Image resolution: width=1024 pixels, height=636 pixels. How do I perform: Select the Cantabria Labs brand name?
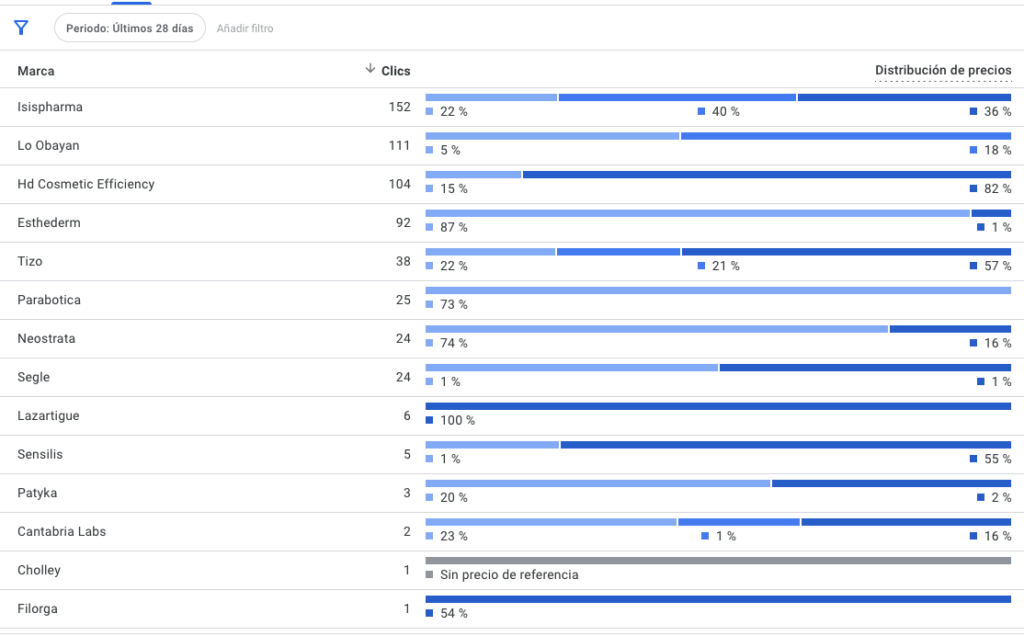click(61, 532)
